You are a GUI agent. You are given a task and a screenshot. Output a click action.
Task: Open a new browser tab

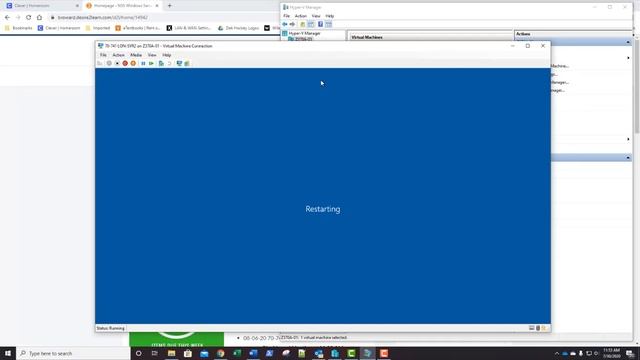coord(170,6)
